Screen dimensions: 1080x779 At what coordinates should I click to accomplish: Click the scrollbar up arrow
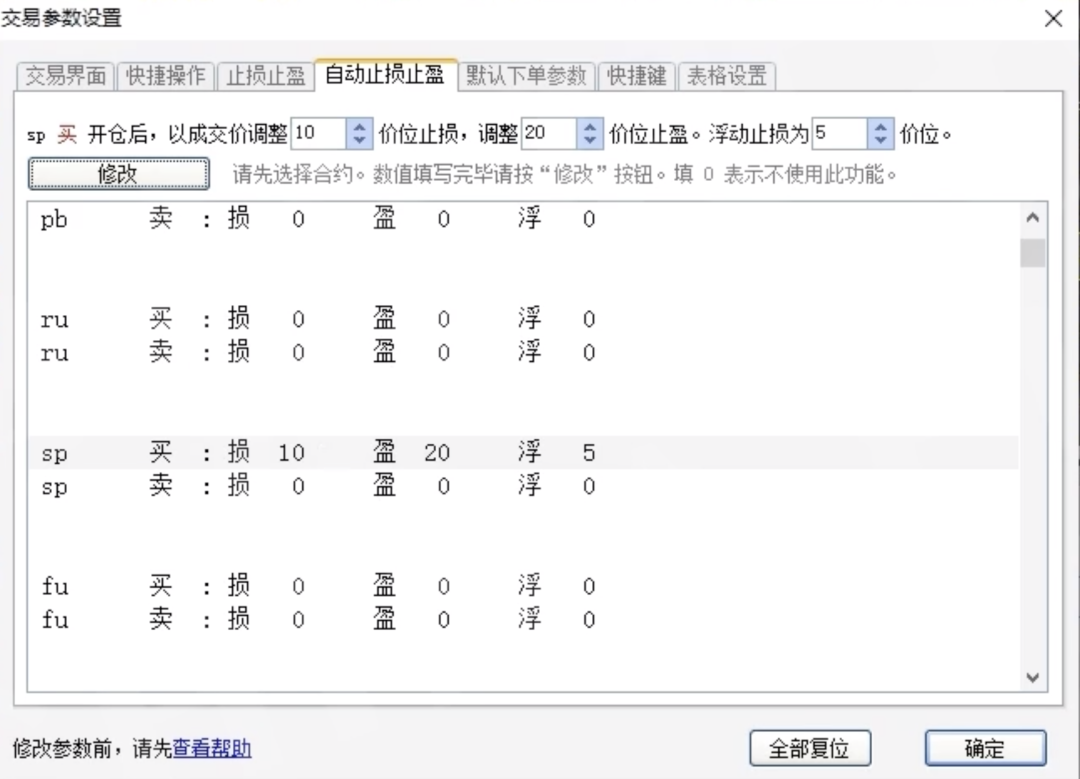pos(1032,216)
